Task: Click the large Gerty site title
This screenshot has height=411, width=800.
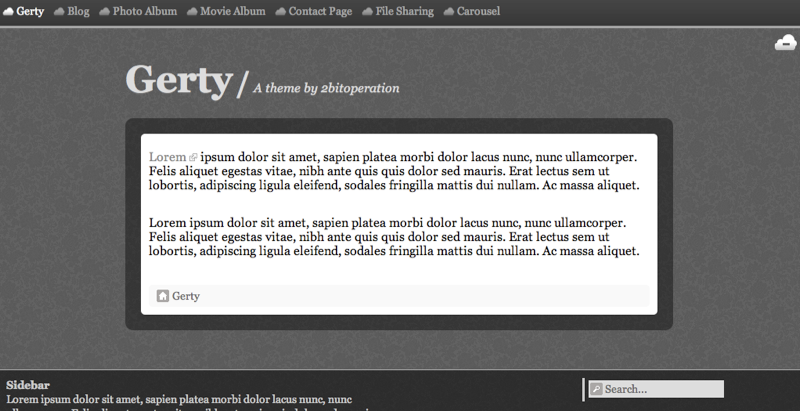Action: click(x=179, y=80)
